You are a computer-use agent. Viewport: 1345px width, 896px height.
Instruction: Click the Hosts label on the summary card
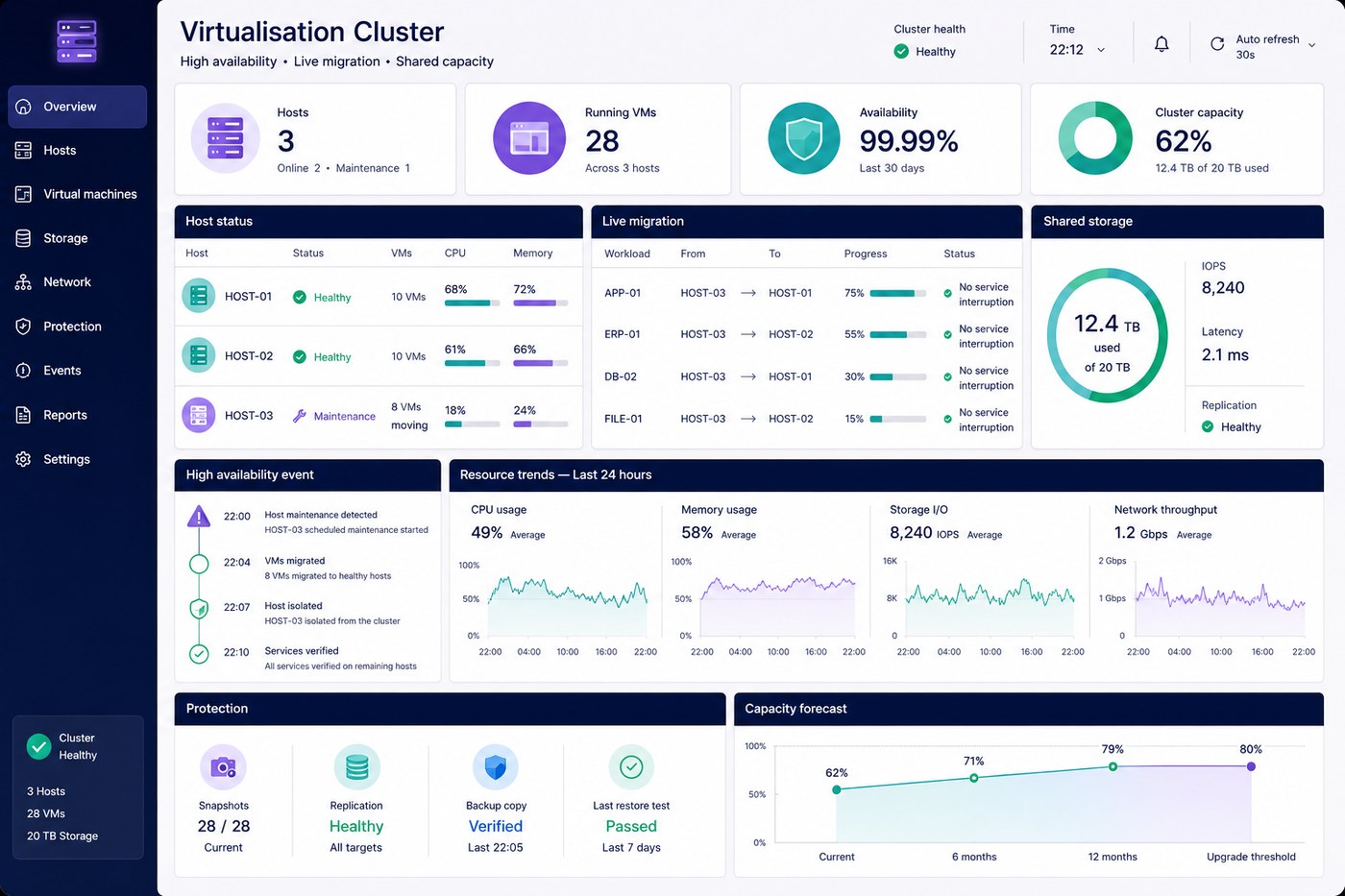click(x=293, y=112)
